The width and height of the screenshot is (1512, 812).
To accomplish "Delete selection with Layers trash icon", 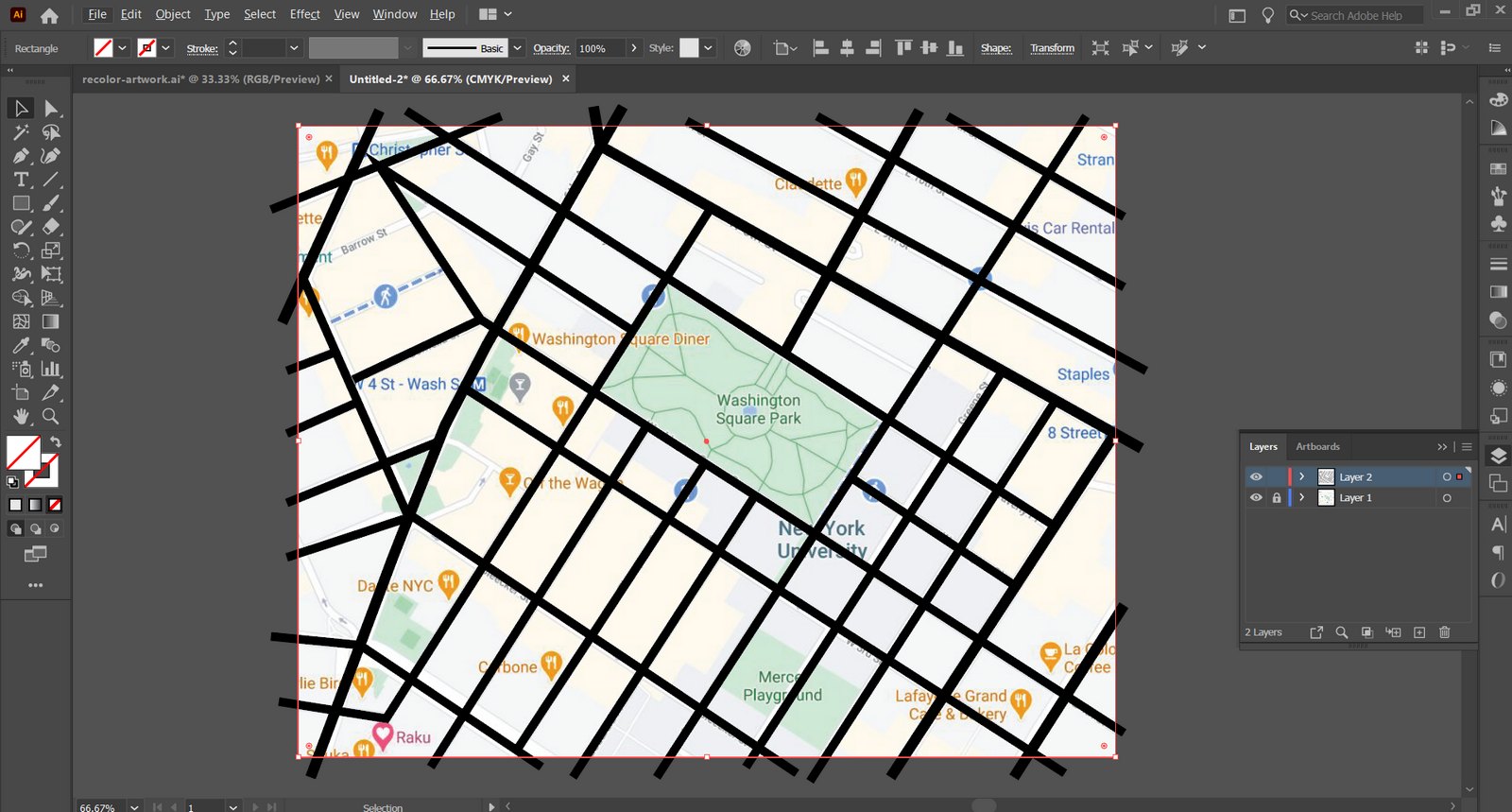I will coord(1444,632).
